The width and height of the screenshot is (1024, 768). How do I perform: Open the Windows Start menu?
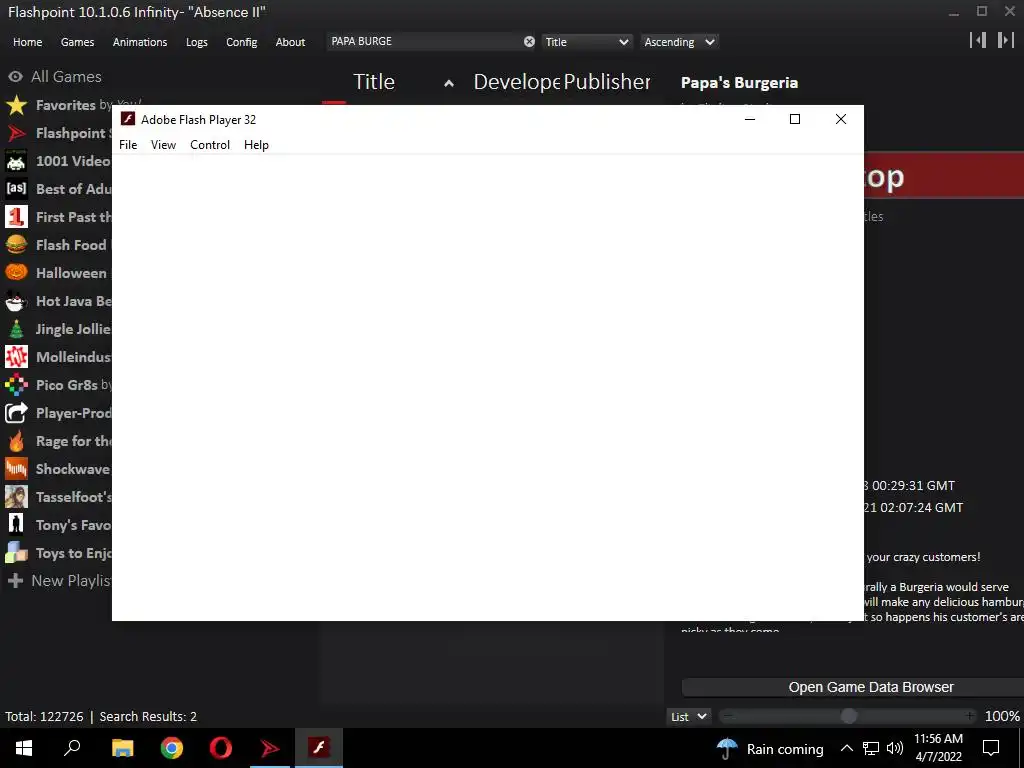point(24,748)
